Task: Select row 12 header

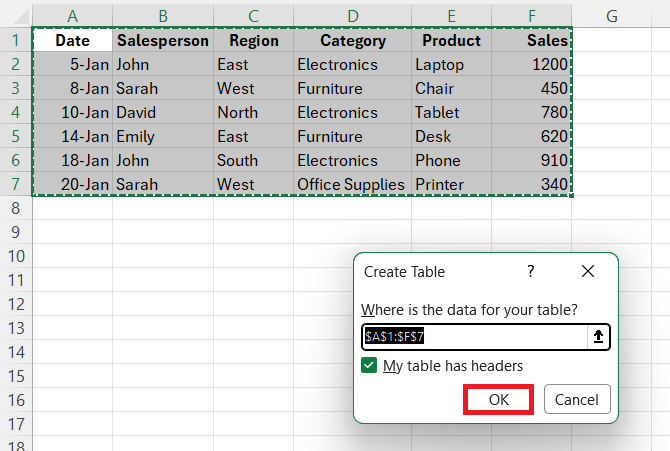Action: pyautogui.click(x=16, y=304)
